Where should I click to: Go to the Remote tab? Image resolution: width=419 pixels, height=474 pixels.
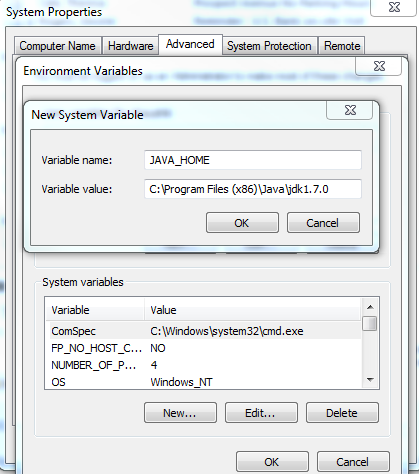click(342, 46)
